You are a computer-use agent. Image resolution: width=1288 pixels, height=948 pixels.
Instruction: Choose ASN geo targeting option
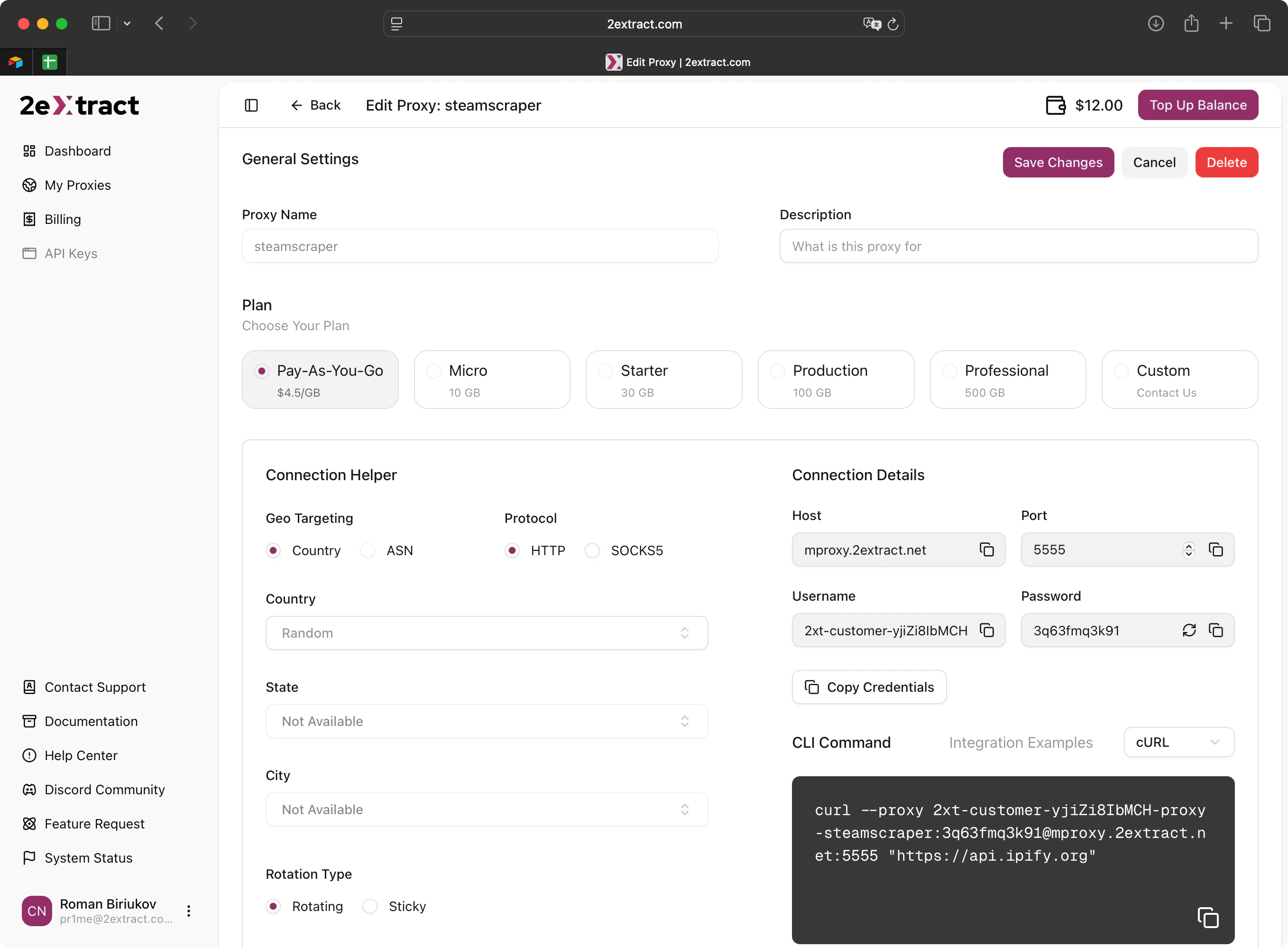[368, 550]
